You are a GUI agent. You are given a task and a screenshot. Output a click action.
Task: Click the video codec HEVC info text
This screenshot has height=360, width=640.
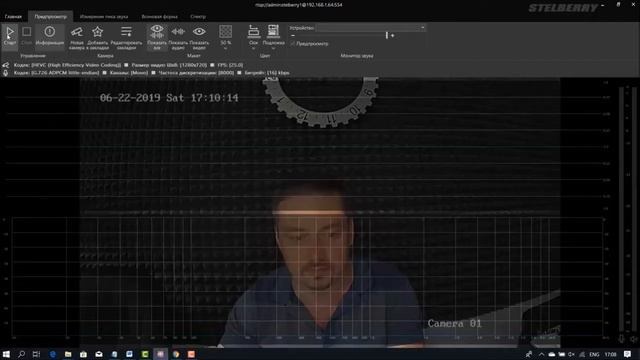(67, 65)
